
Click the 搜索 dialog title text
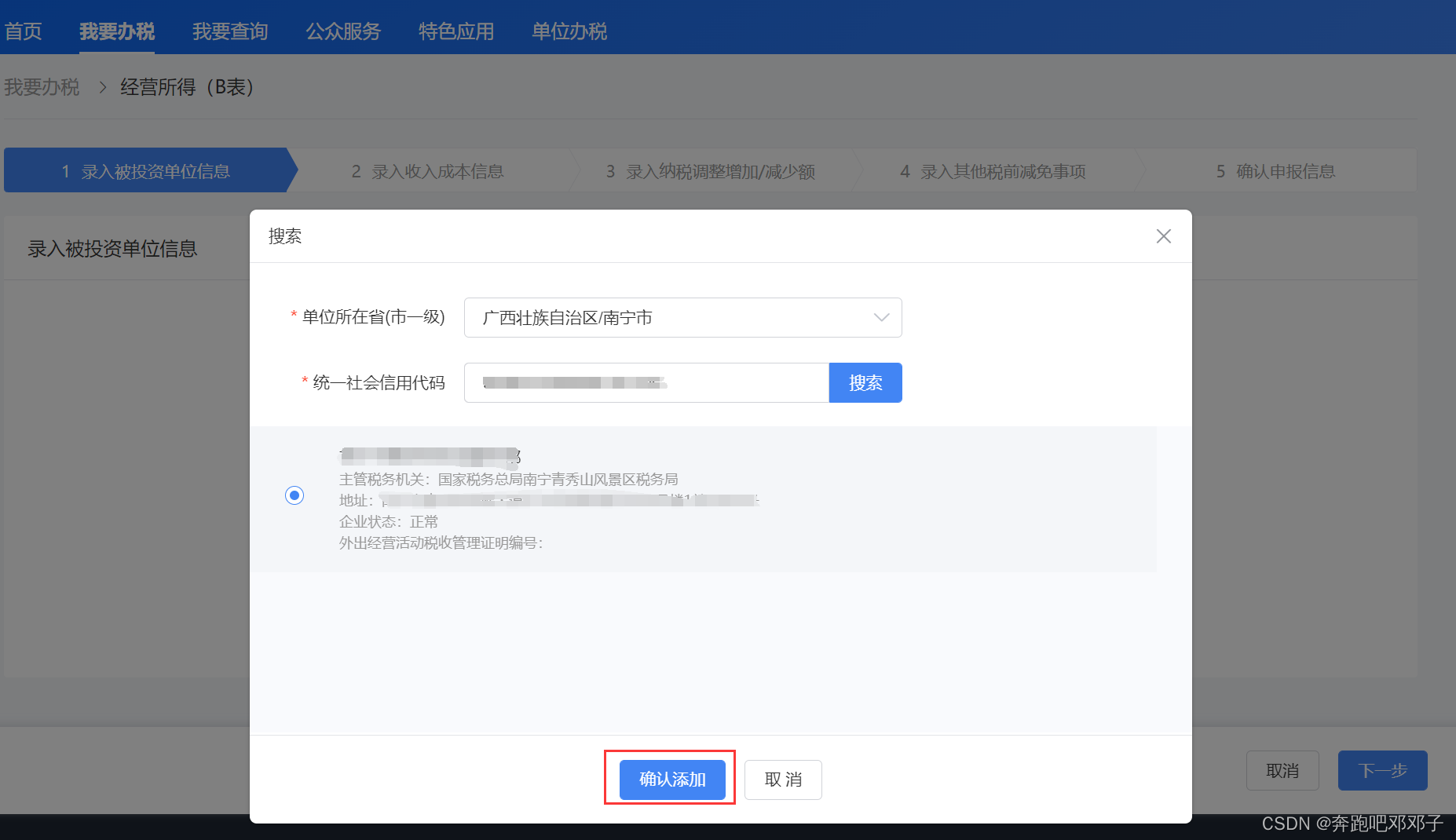click(x=285, y=236)
